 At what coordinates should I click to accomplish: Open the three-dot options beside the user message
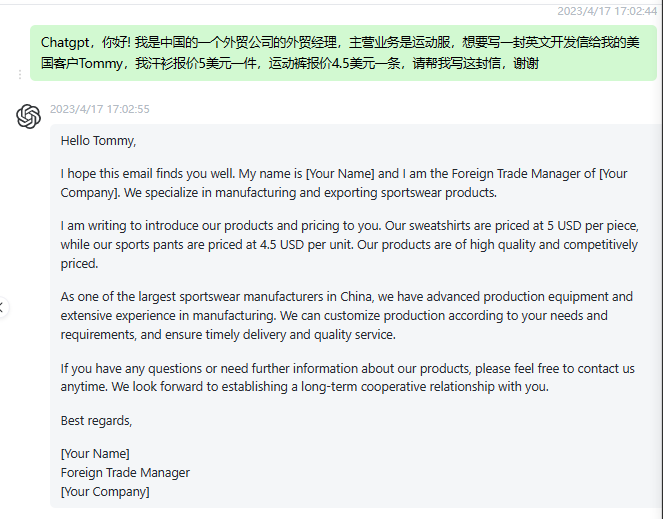pos(19,75)
